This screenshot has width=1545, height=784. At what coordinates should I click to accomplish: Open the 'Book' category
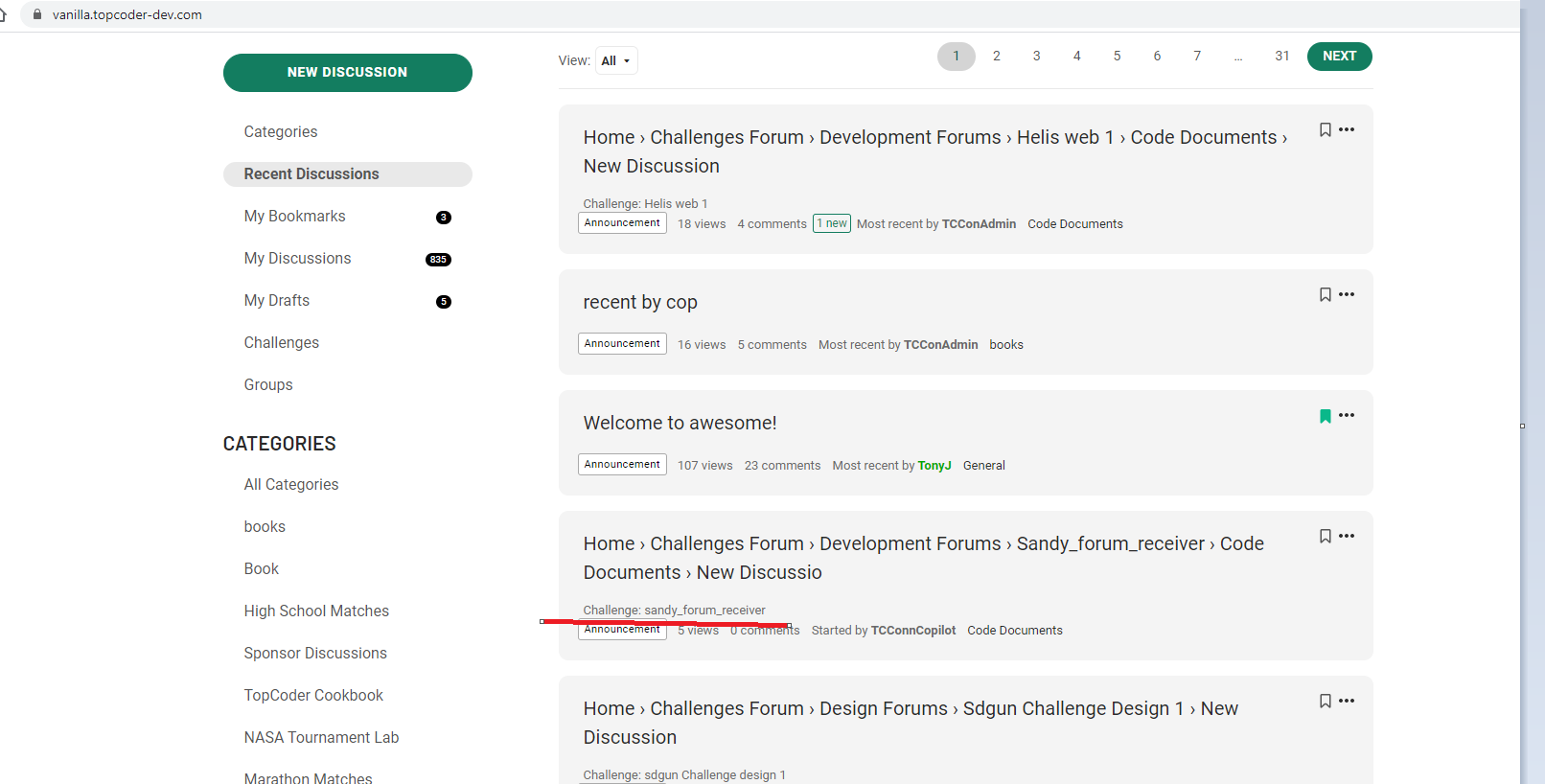pyautogui.click(x=261, y=568)
